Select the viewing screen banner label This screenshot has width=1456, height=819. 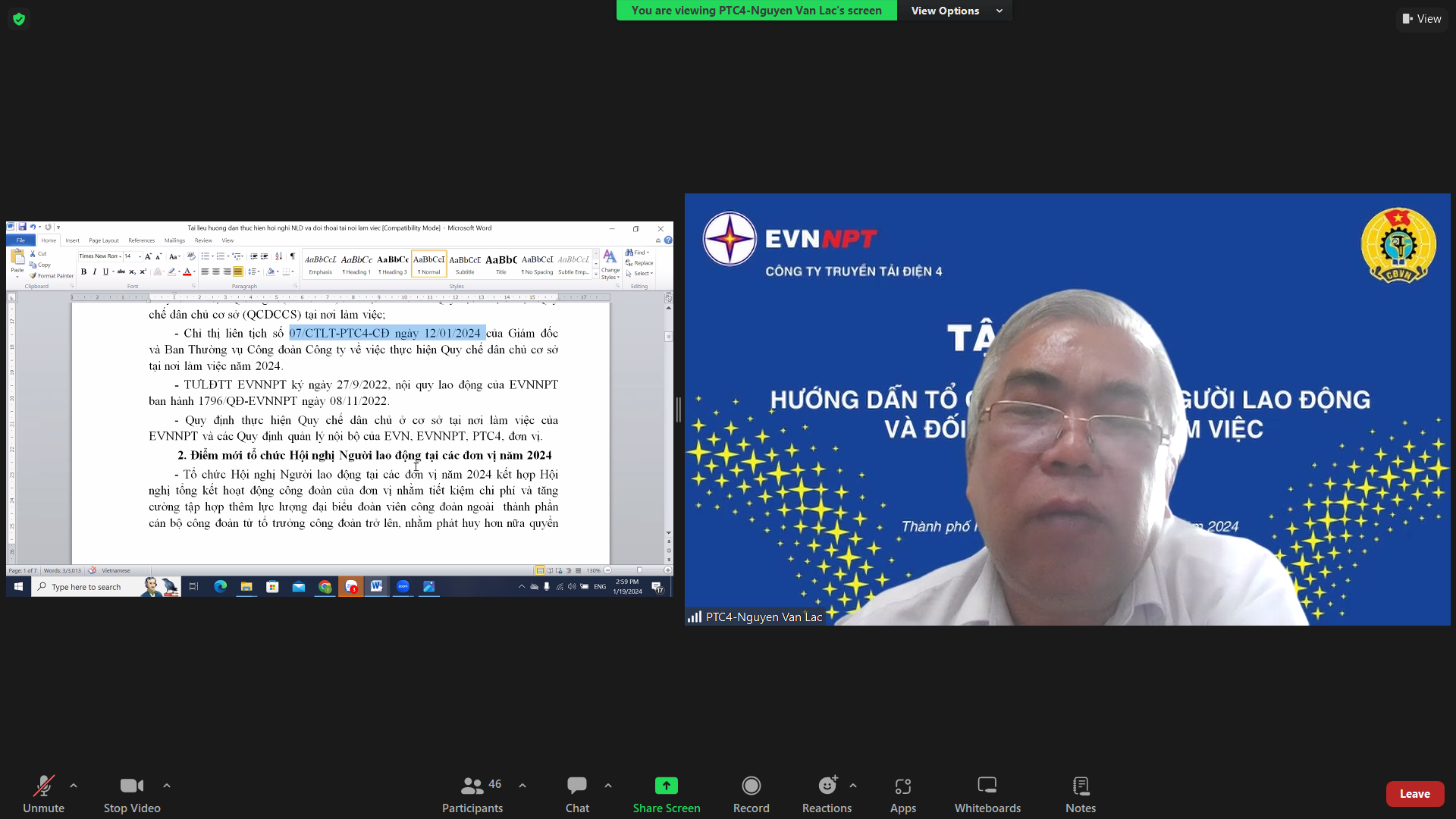coord(756,11)
